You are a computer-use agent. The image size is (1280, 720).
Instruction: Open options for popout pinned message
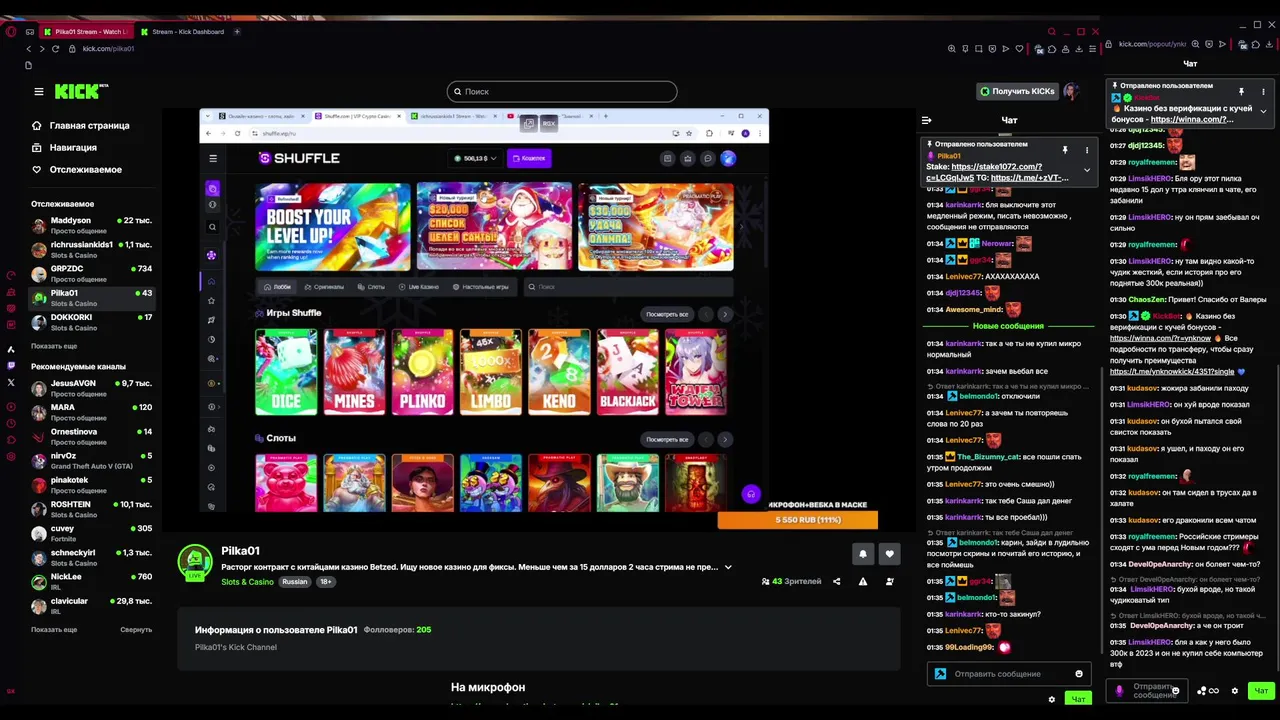[1263, 92]
